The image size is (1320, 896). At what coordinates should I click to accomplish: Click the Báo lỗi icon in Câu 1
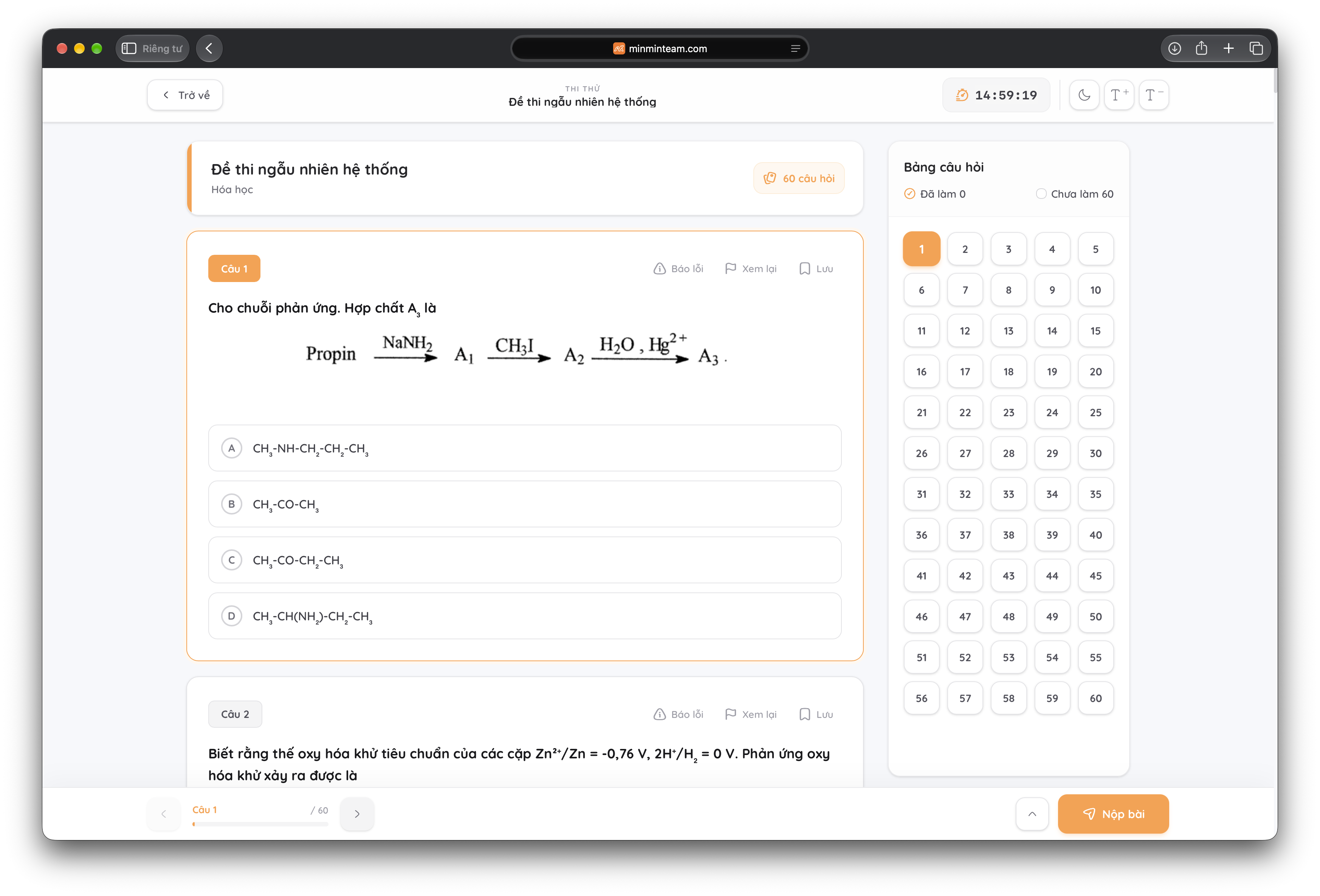[x=659, y=269]
